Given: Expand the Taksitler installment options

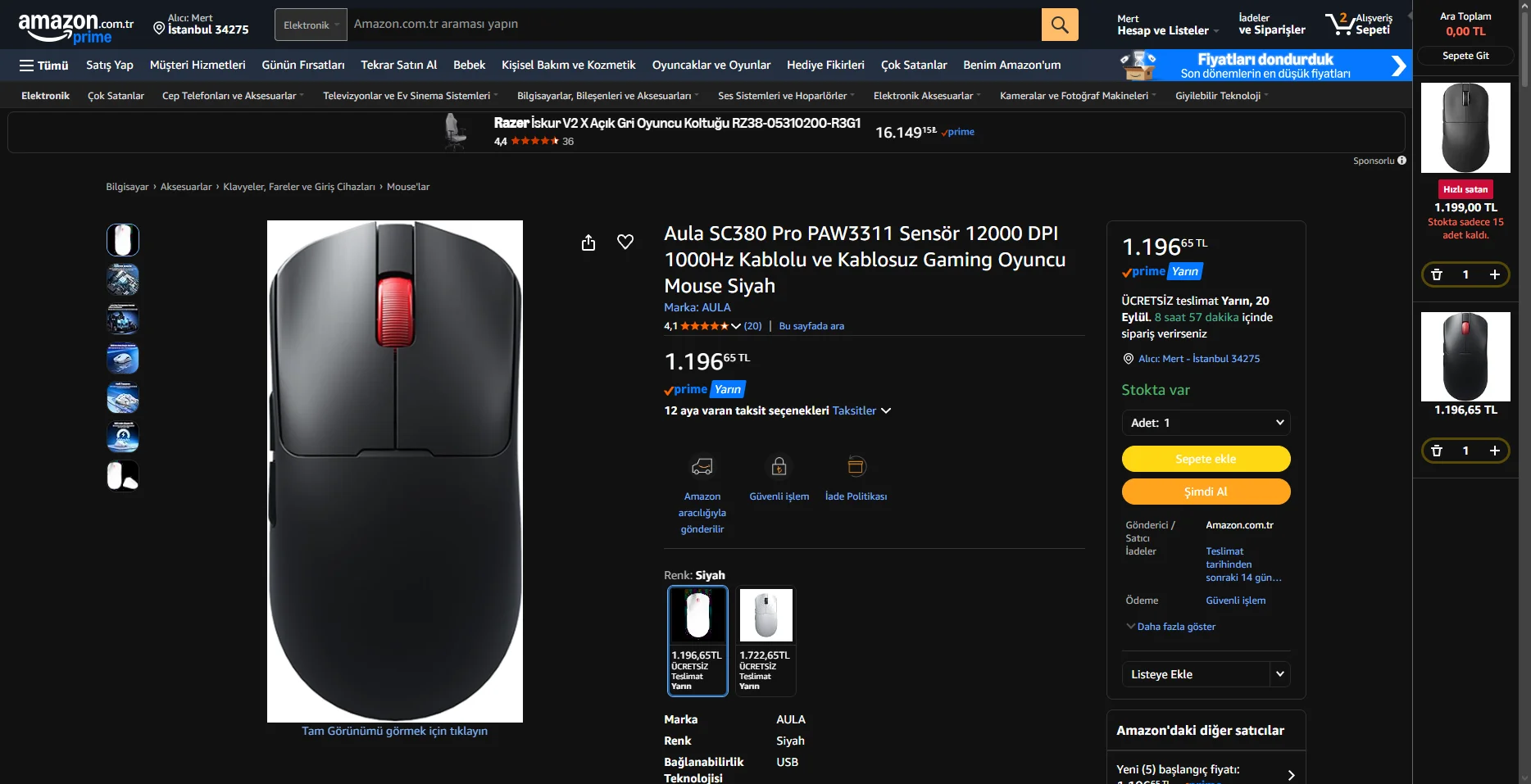Looking at the screenshot, I should (x=861, y=410).
